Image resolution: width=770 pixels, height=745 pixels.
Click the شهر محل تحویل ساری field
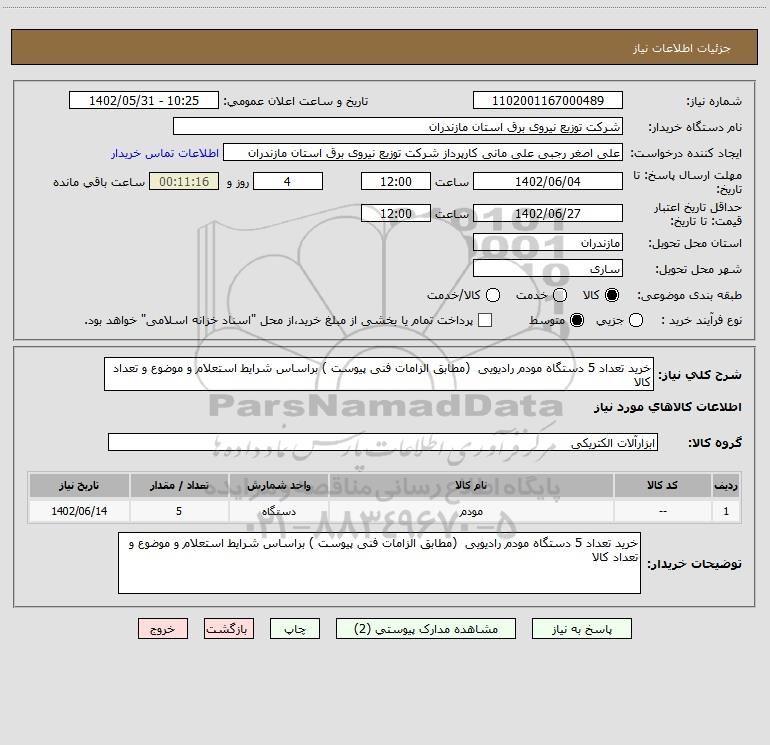click(548, 269)
